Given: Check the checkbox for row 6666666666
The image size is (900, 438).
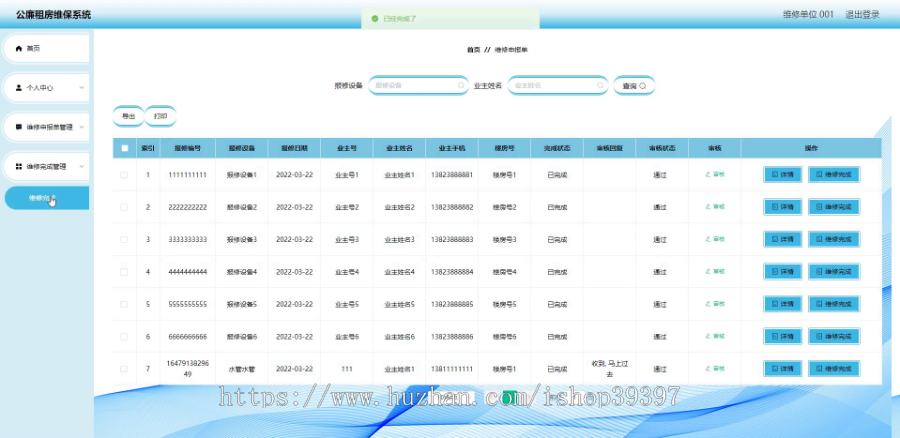Looking at the screenshot, I should coord(124,336).
